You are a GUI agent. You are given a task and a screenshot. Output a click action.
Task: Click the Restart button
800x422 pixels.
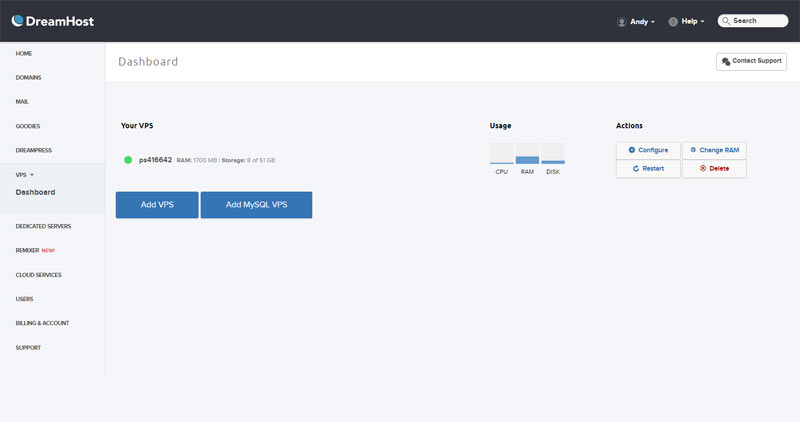(x=648, y=168)
